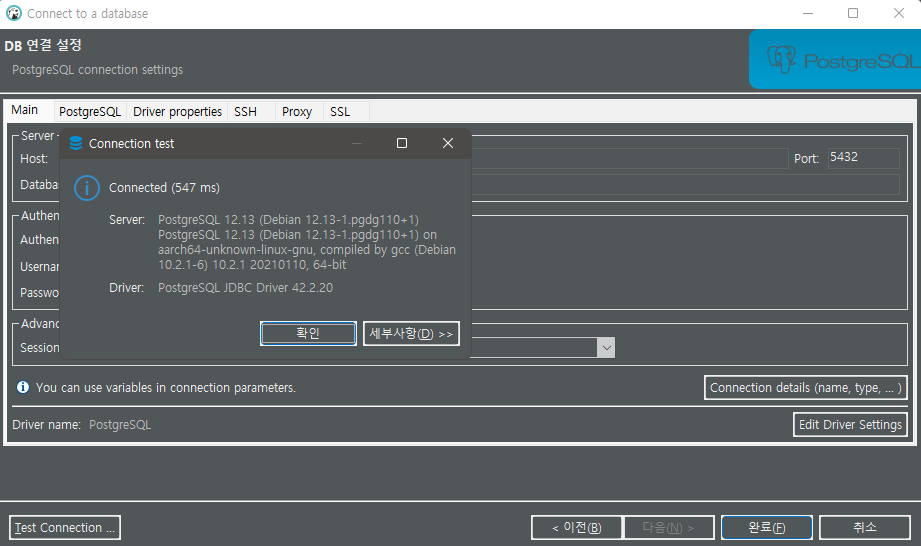
Task: Click the 'Driver:' label in the dialog
Action: [126, 288]
